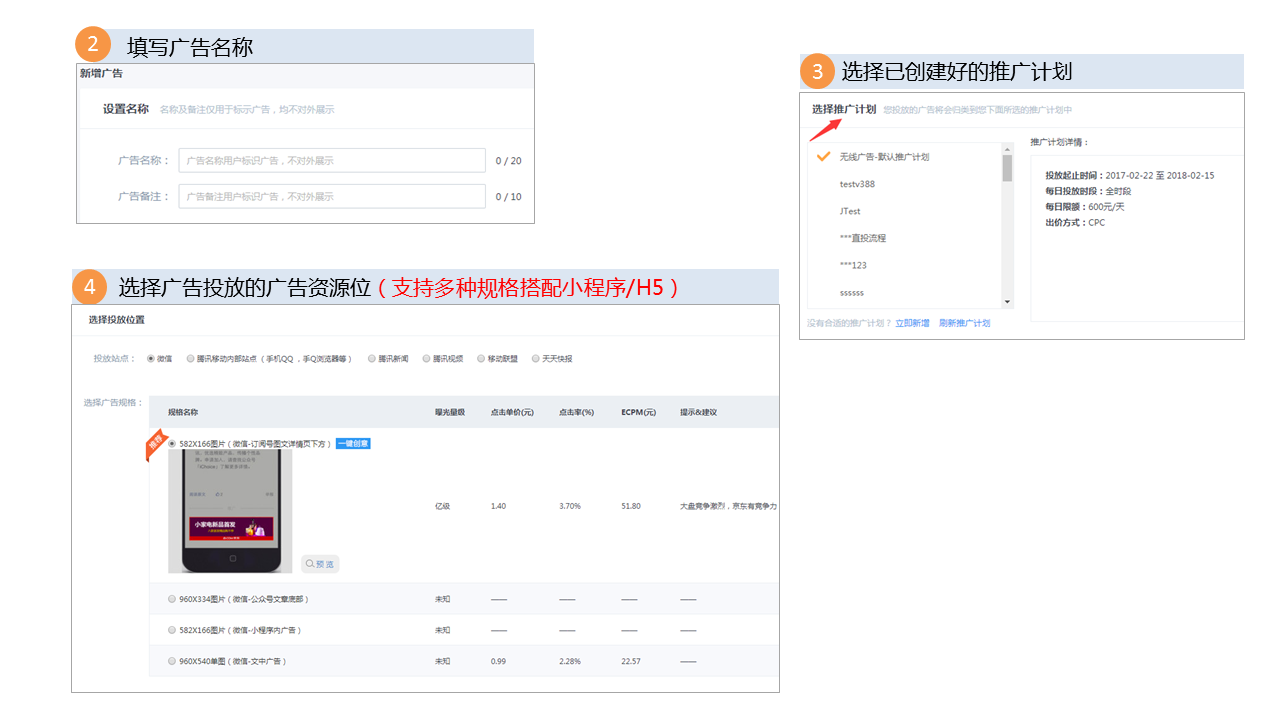Click the ECPM(元) column header
The image size is (1280, 720).
tap(638, 412)
